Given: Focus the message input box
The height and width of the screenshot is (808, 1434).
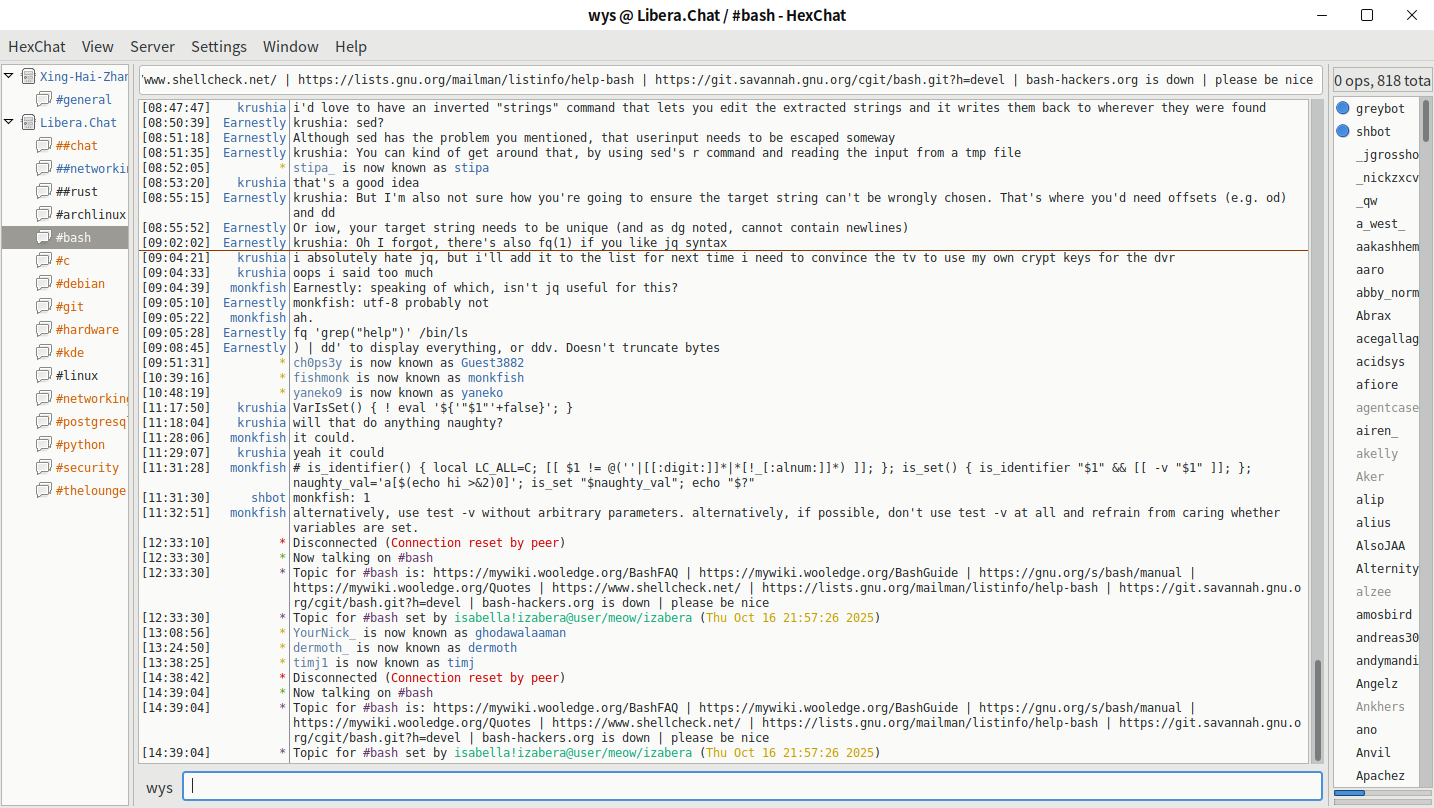Looking at the screenshot, I should click(752, 786).
